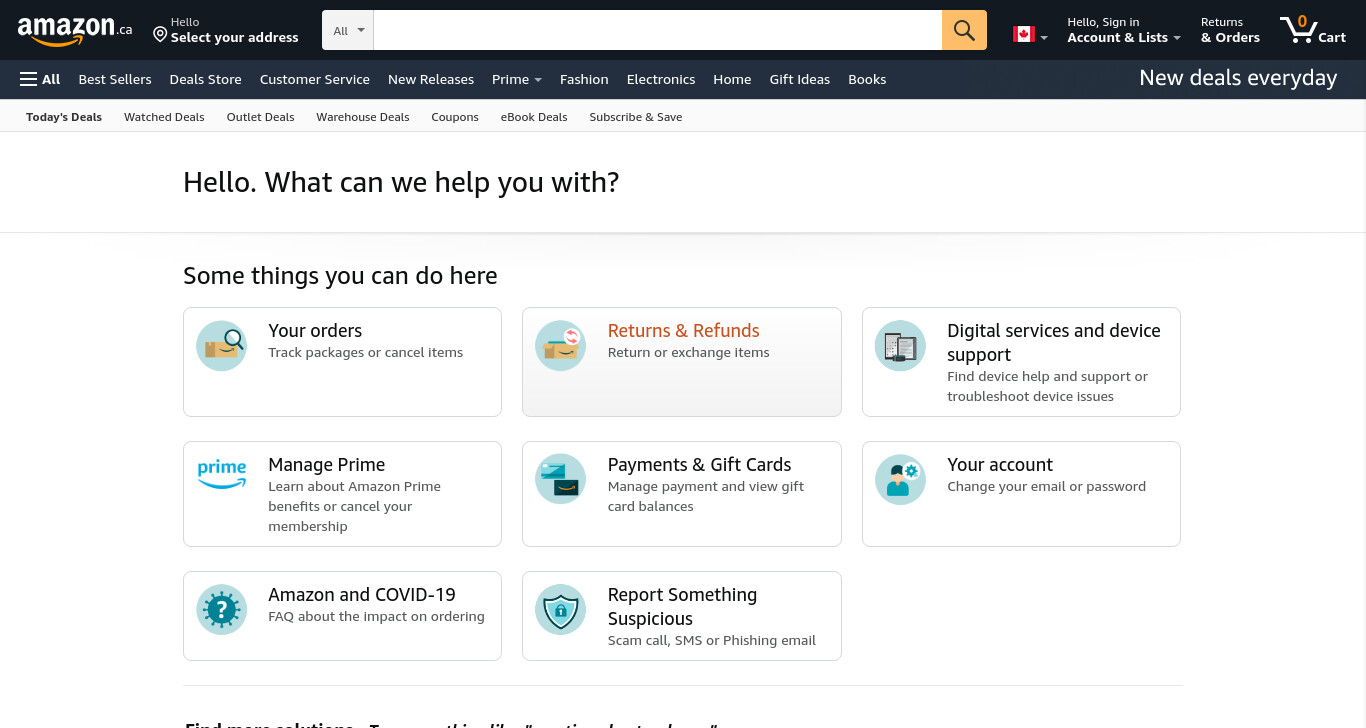Click 'Learn about Amazon Prime benefits' description

point(355,506)
